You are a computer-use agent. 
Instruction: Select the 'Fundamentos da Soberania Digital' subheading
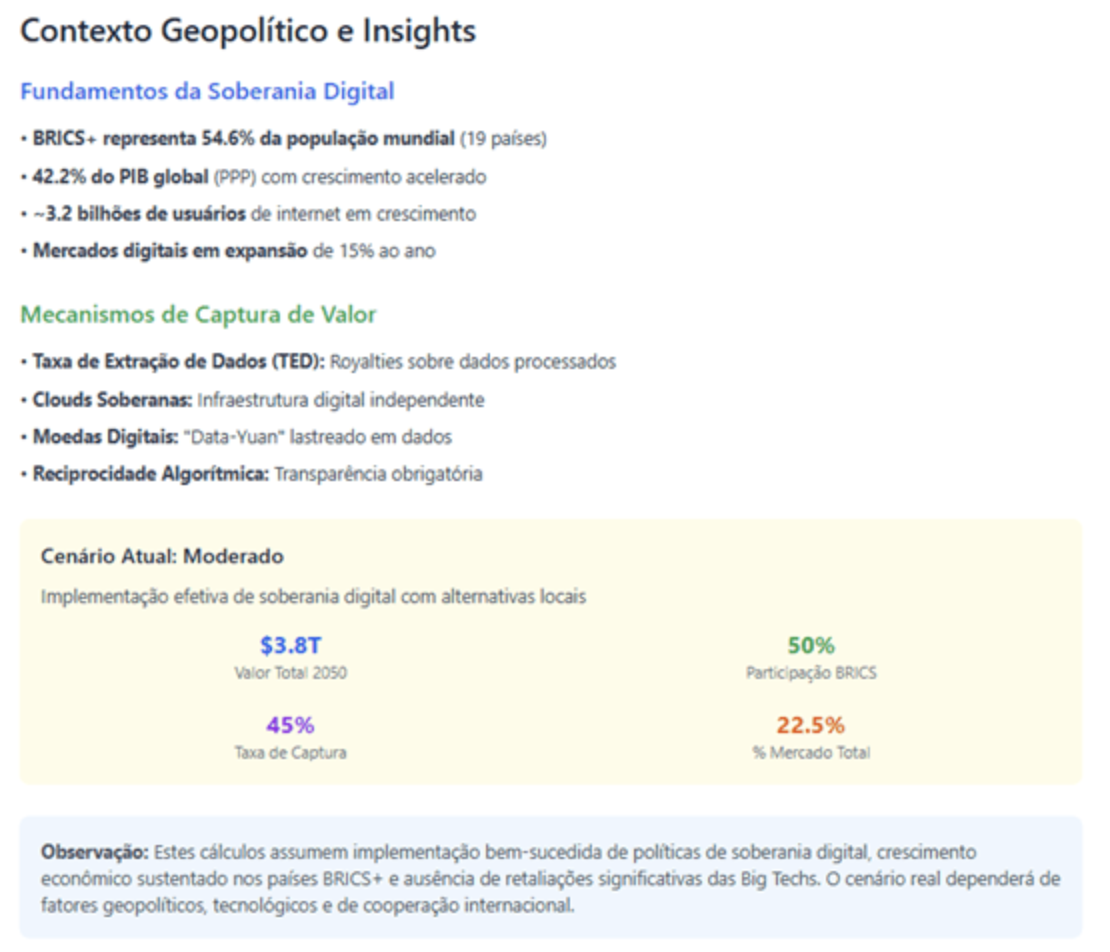[207, 91]
